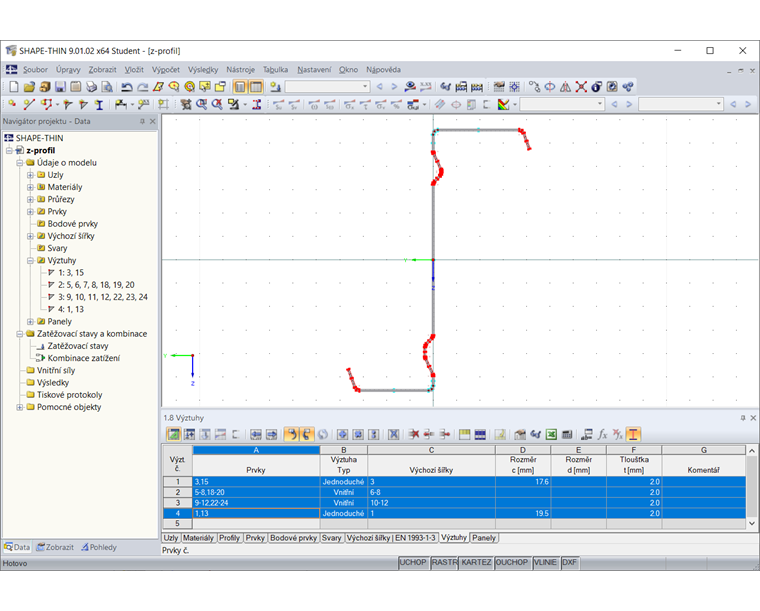Select Kombinace zatížení in navigator

pos(83,358)
